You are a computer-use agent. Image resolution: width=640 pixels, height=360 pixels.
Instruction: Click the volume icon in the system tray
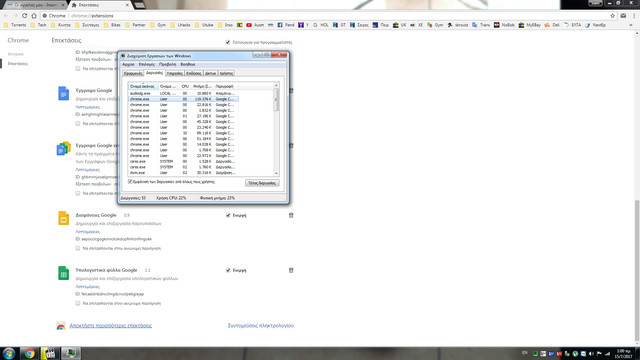(x=591, y=353)
